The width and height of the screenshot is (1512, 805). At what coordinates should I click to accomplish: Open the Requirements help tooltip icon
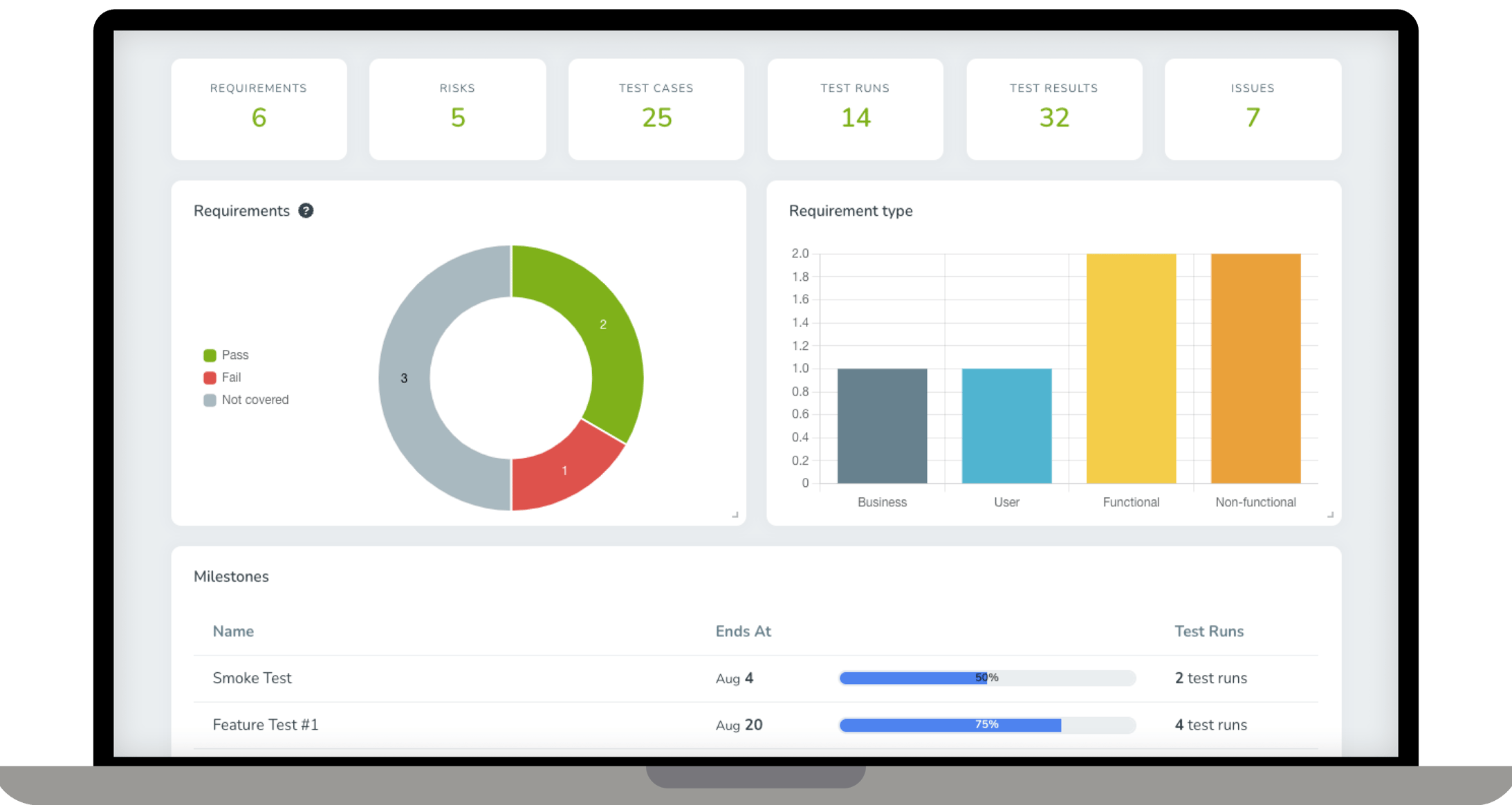(306, 210)
